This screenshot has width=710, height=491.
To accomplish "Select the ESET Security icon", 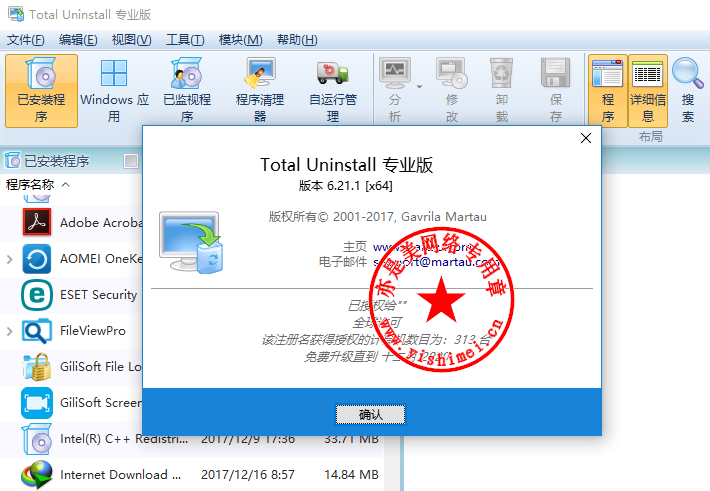I will [x=37, y=295].
